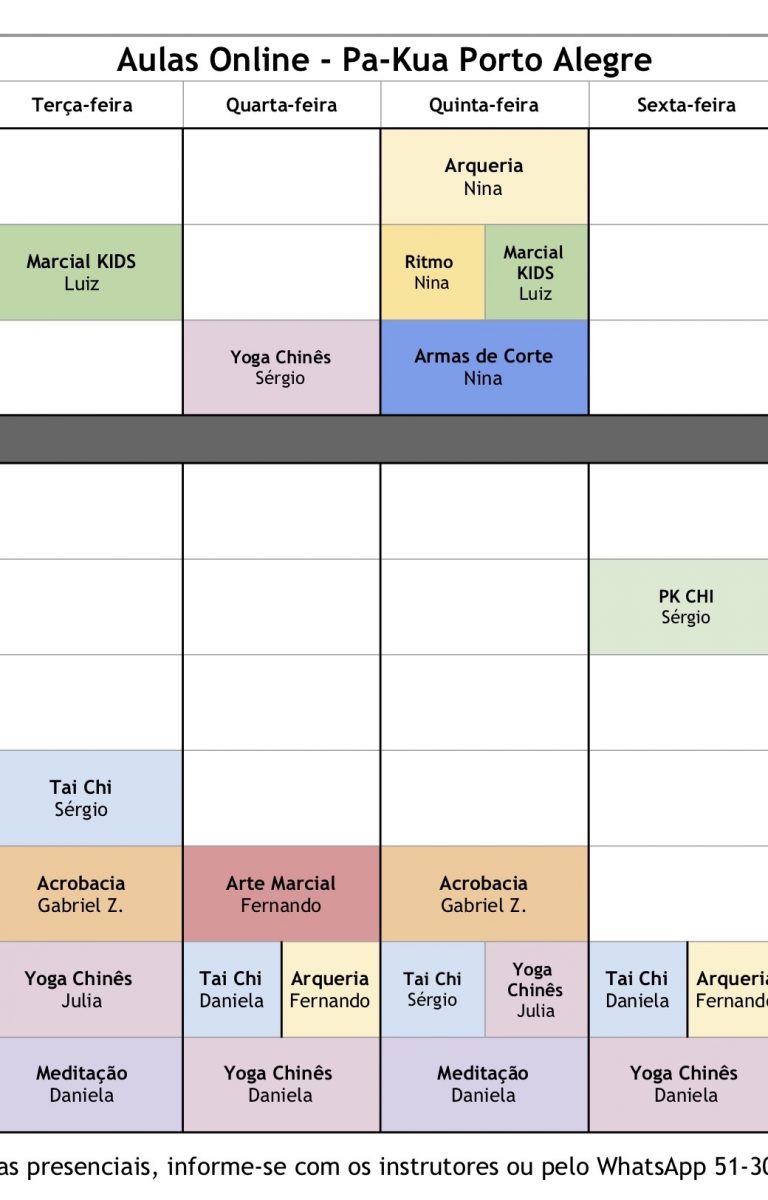This screenshot has height=1200, width=768.
Task: Select Armas de Corte Nina block
Action: point(484,367)
